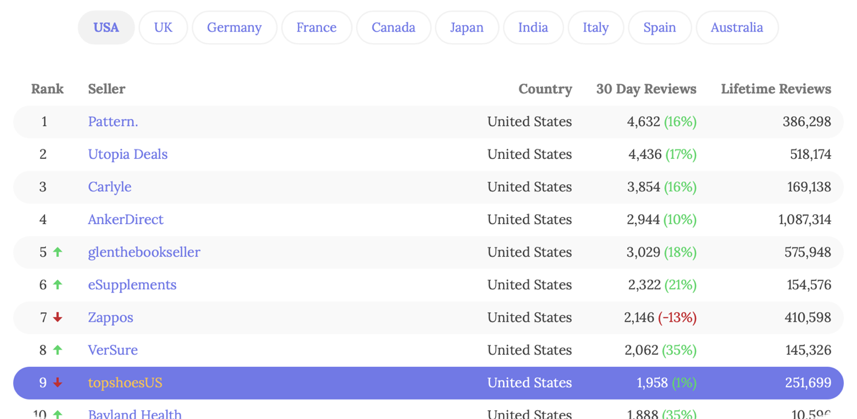Viewport: 857px width, 419px height.
Task: Switch to the Canada tab
Action: click(x=393, y=28)
